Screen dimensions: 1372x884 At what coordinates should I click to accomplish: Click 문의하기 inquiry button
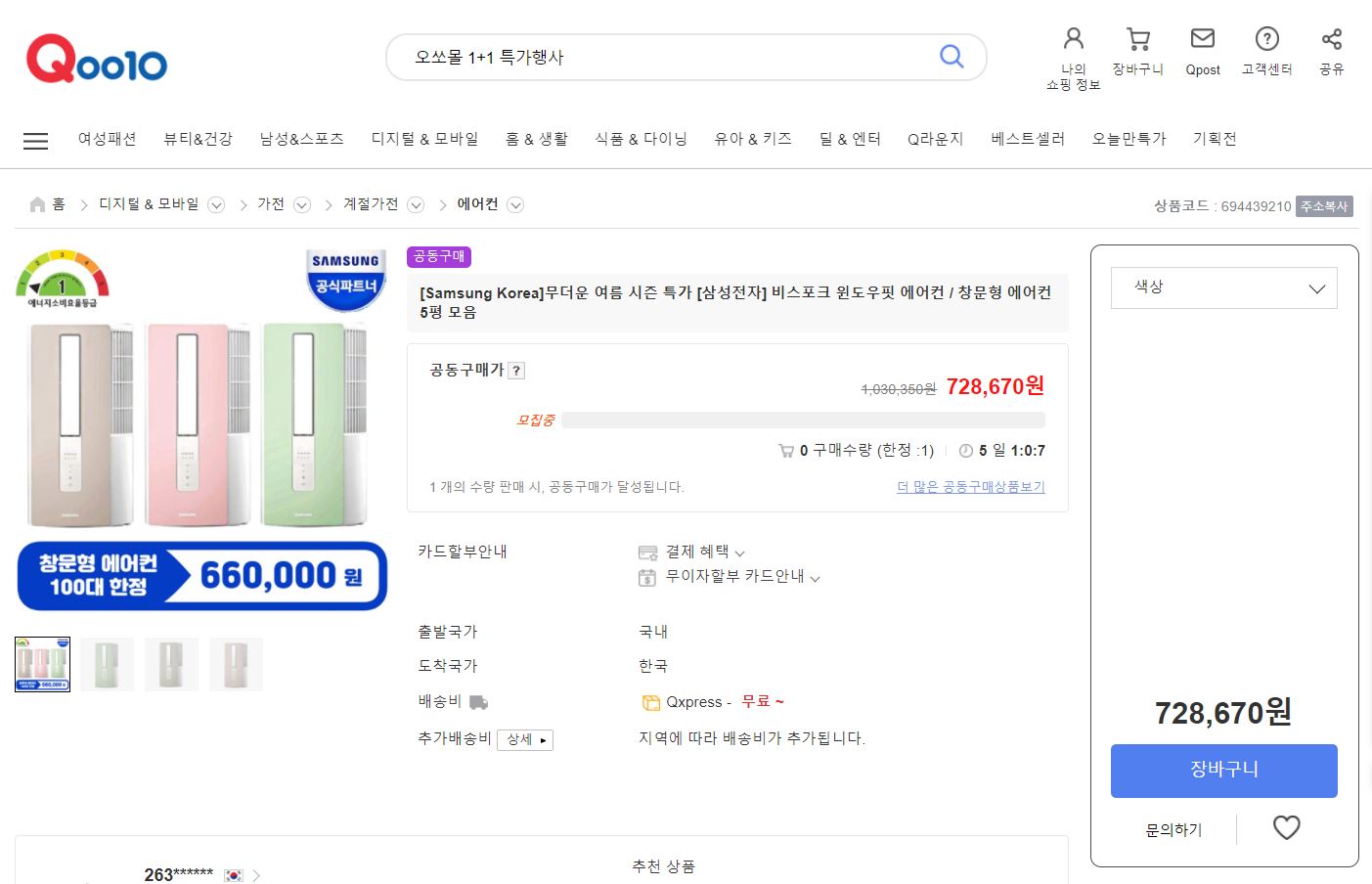pyautogui.click(x=1173, y=830)
